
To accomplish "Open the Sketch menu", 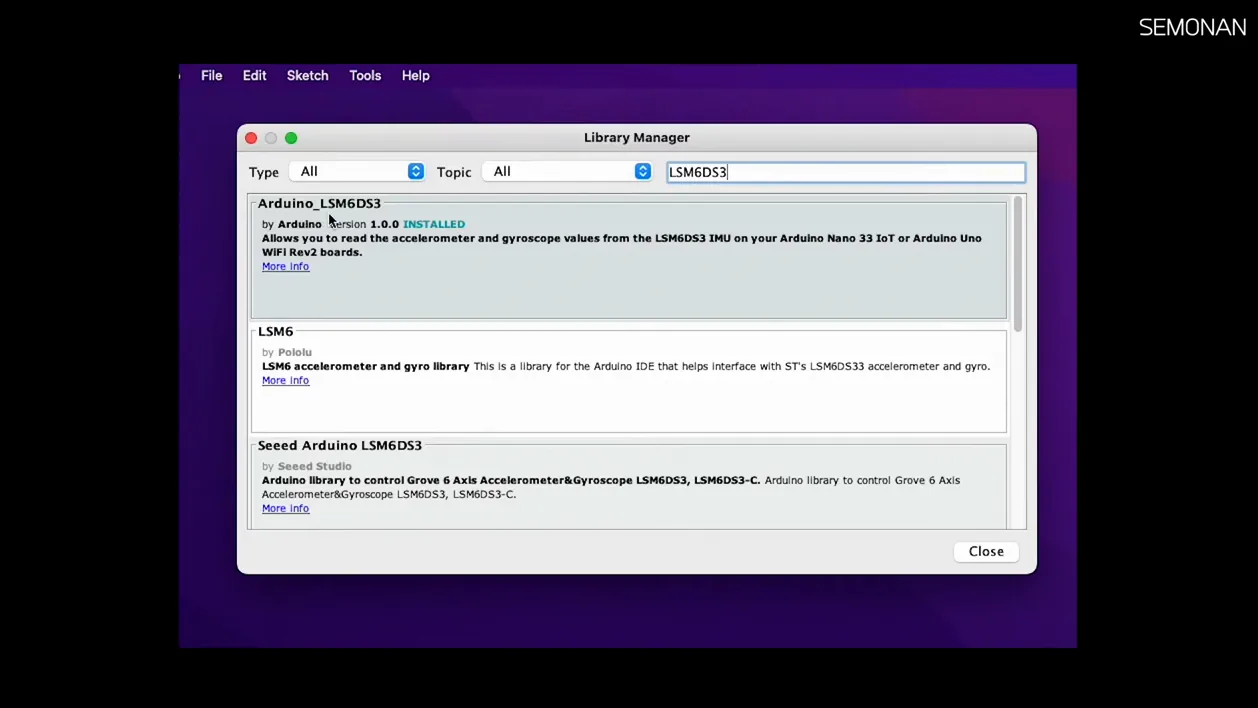I will [x=307, y=76].
